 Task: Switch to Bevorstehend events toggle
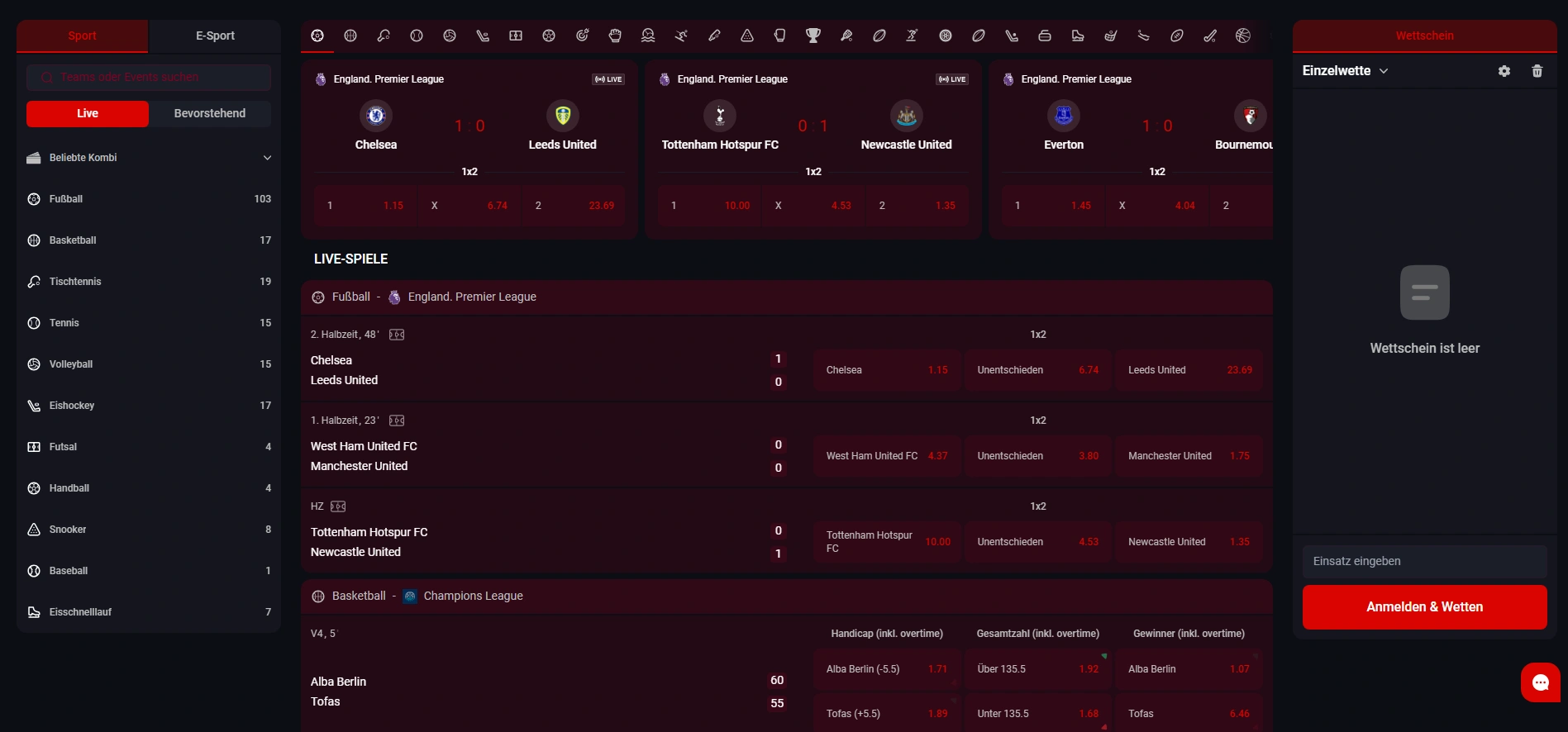pos(210,114)
